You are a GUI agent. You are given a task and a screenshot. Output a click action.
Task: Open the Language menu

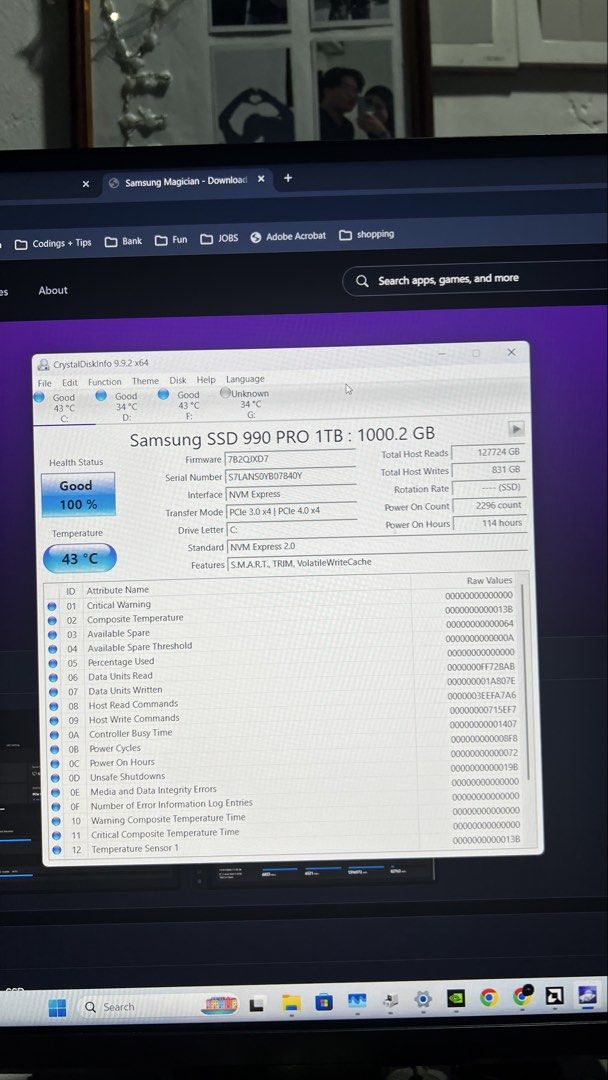click(245, 379)
